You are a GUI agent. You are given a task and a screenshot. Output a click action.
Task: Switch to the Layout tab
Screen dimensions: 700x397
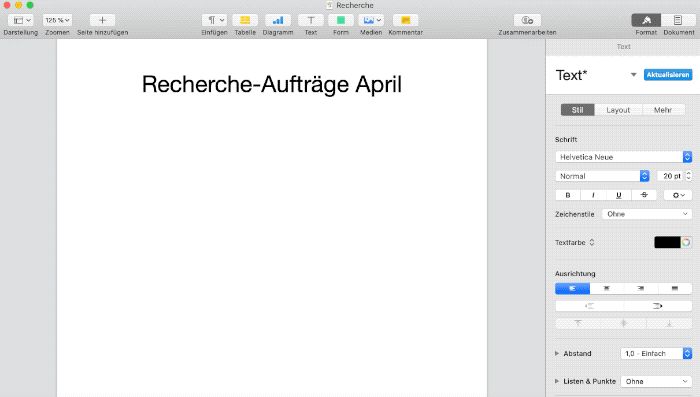[x=618, y=110]
